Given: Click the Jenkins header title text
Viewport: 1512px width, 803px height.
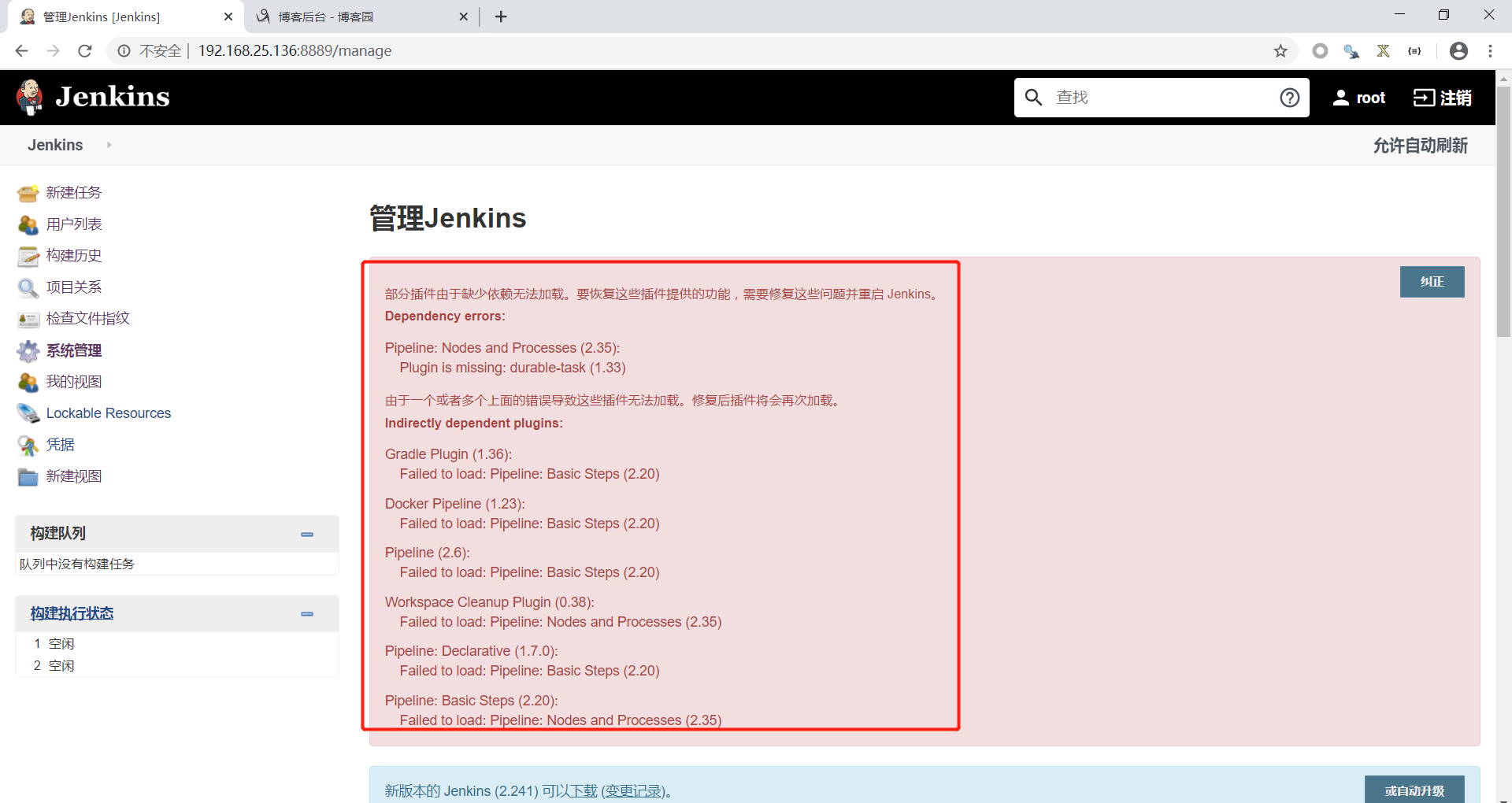Looking at the screenshot, I should [x=113, y=97].
